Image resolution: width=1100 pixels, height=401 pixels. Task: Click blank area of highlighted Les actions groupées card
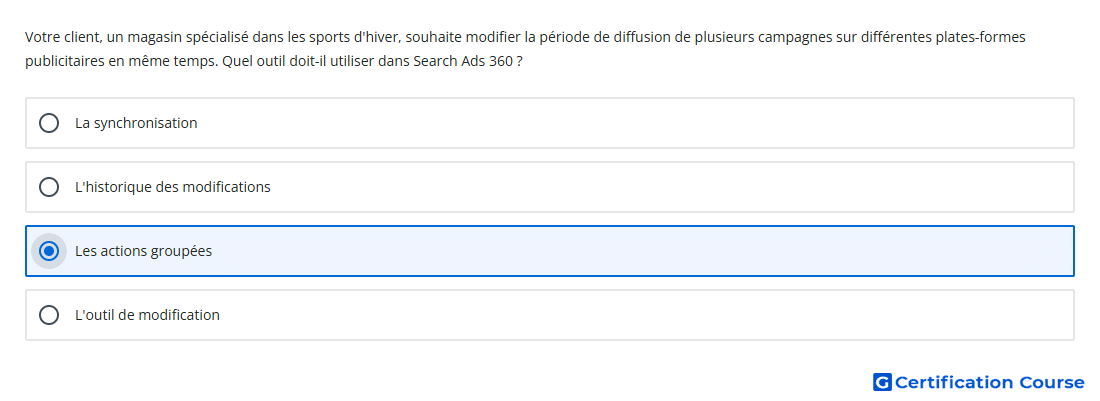631,251
